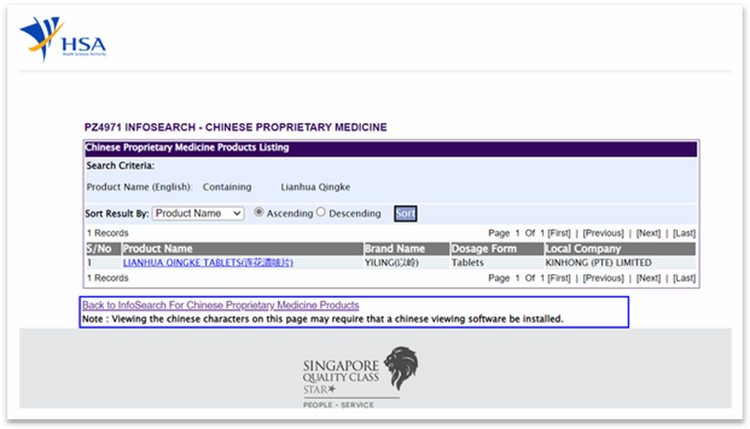
Task: Click the top [Next] page link
Action: 648,233
